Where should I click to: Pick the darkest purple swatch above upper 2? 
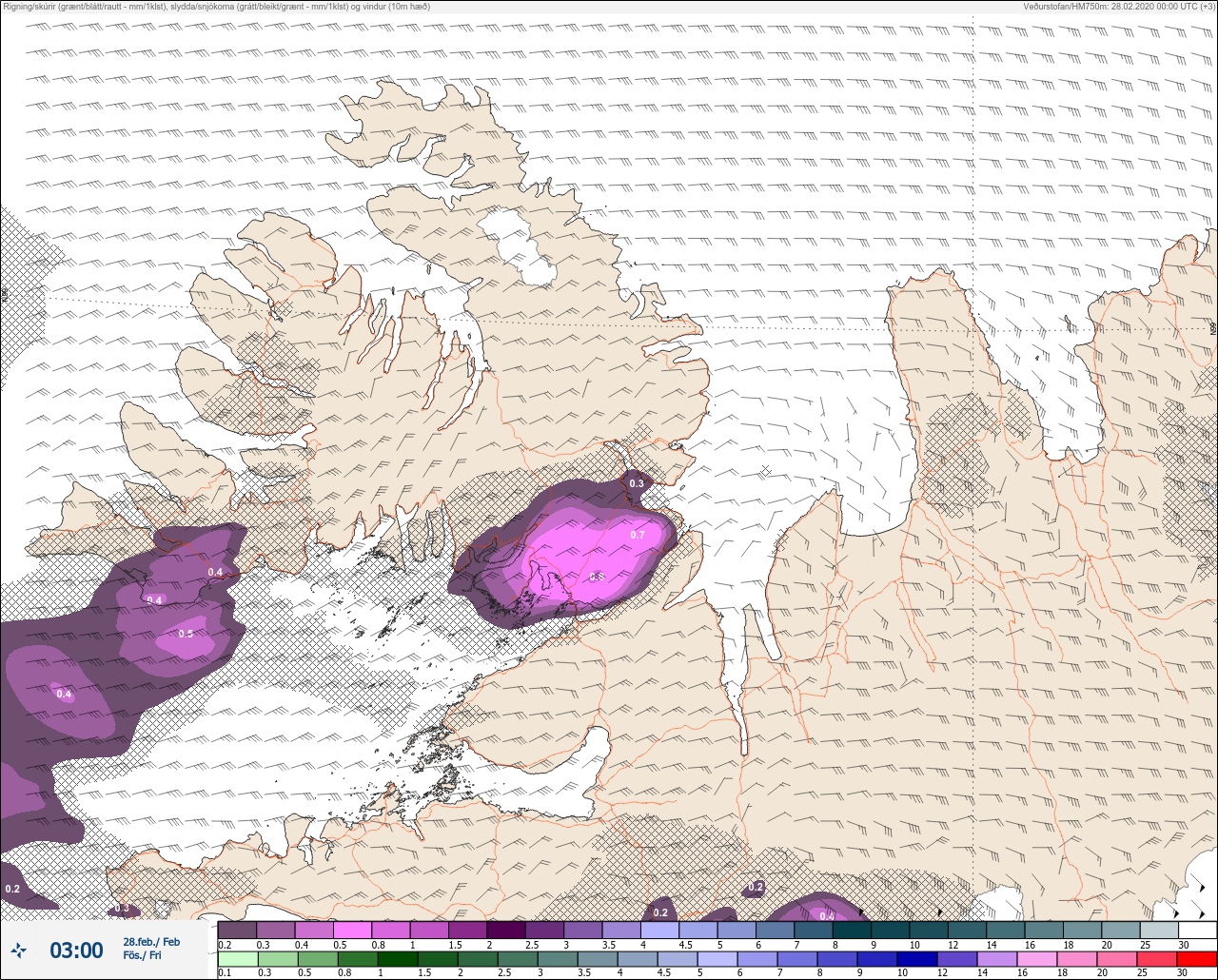tap(506, 930)
